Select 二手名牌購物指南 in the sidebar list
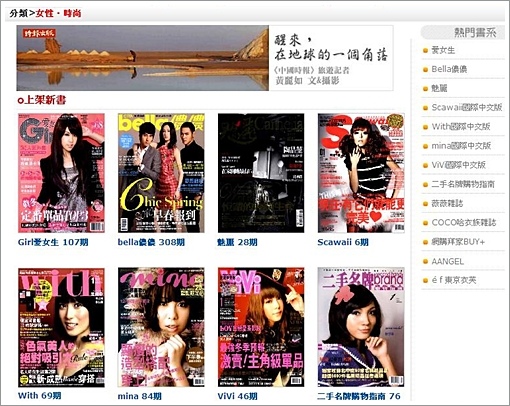This screenshot has height=406, width=510. (x=463, y=184)
